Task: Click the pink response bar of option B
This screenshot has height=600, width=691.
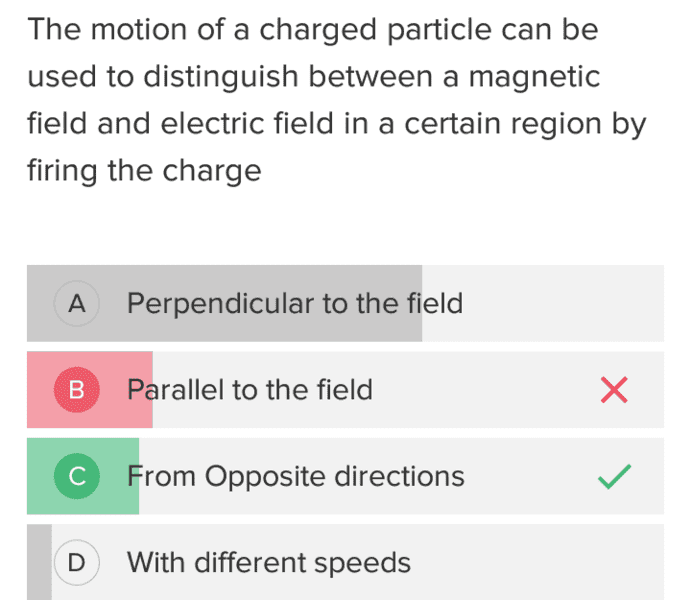Action: (x=90, y=390)
